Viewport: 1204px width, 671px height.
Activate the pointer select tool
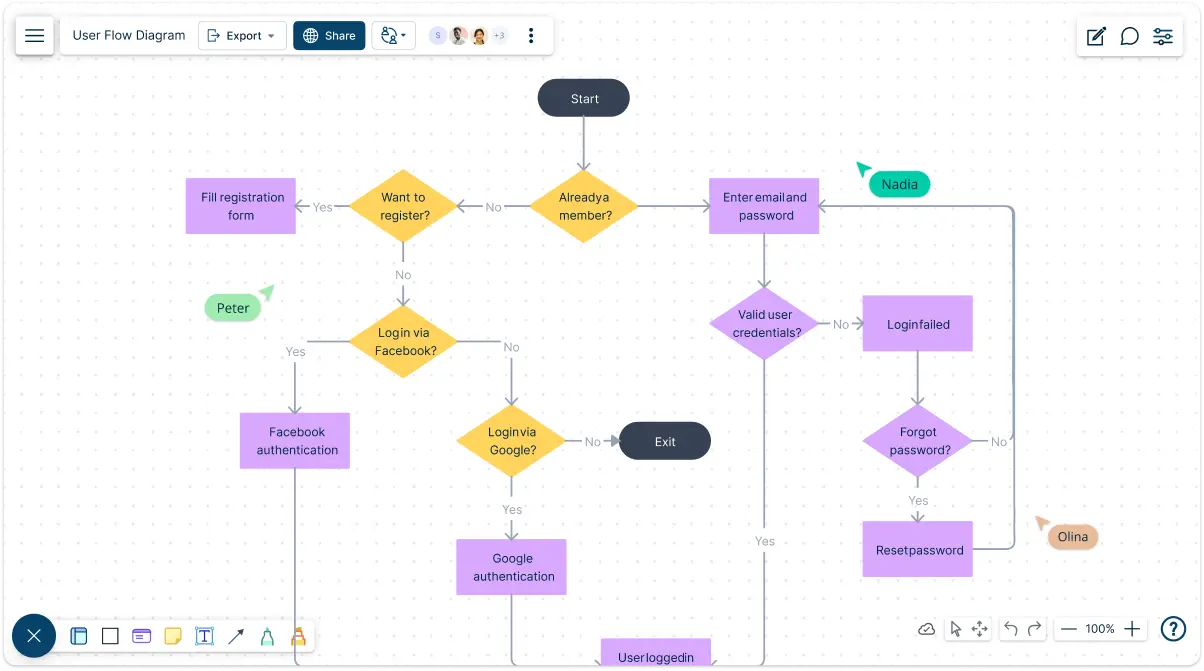(x=955, y=629)
